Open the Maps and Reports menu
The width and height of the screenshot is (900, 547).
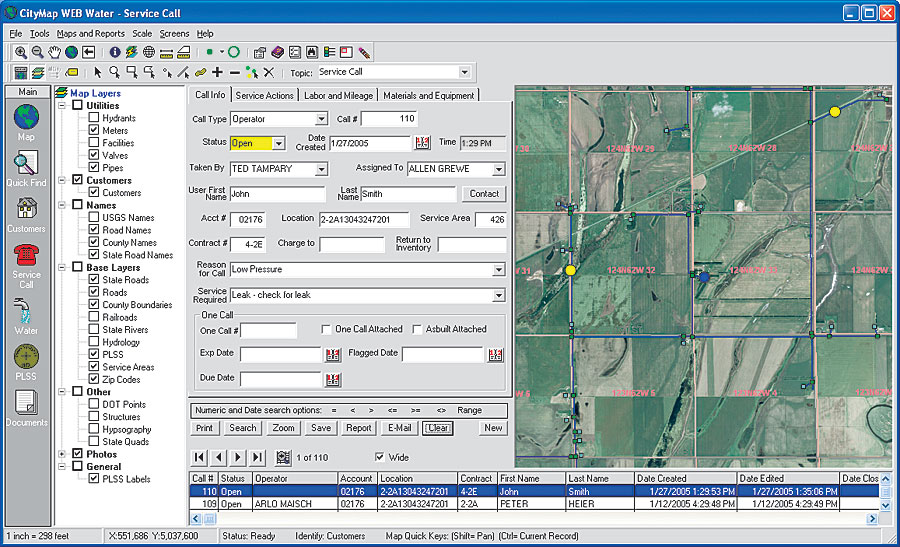tap(91, 34)
